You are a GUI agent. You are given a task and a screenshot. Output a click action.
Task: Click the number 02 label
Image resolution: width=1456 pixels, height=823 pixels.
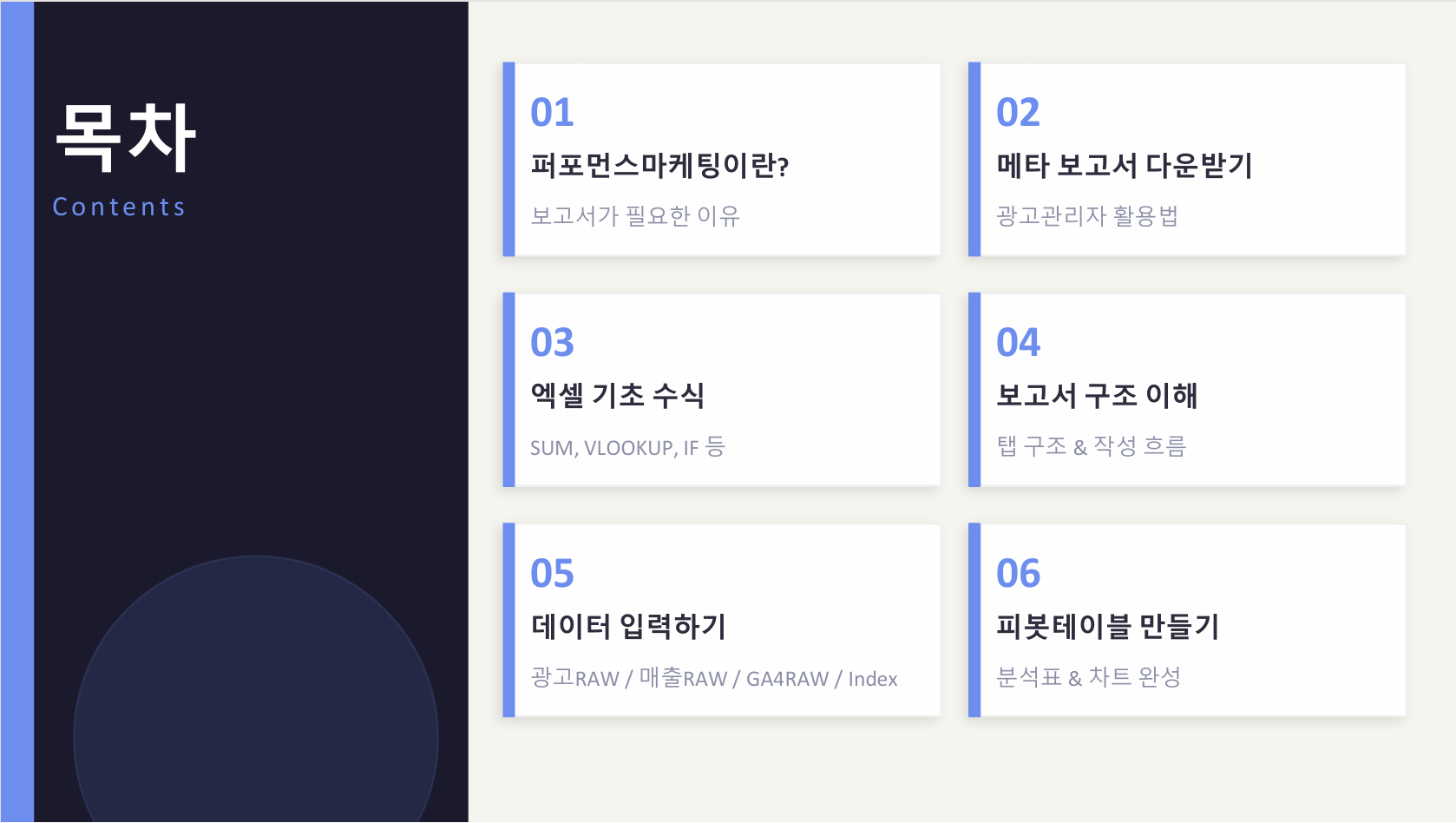(1018, 113)
